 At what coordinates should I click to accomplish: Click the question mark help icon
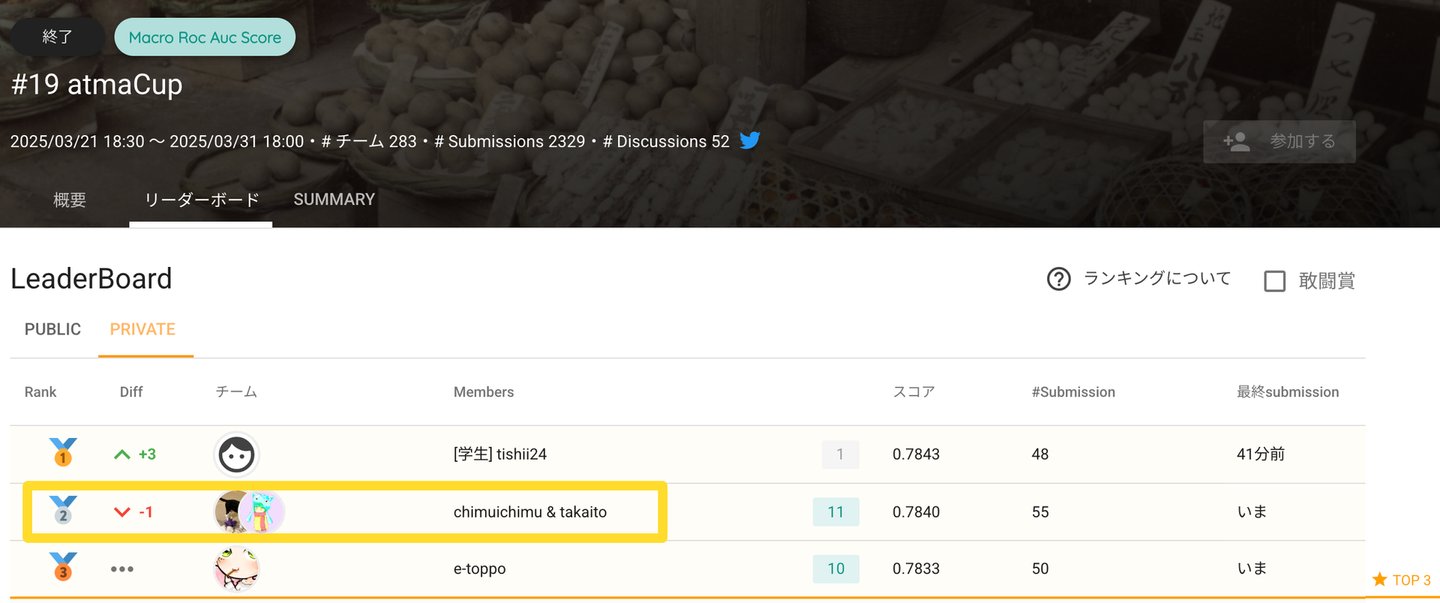tap(1058, 279)
